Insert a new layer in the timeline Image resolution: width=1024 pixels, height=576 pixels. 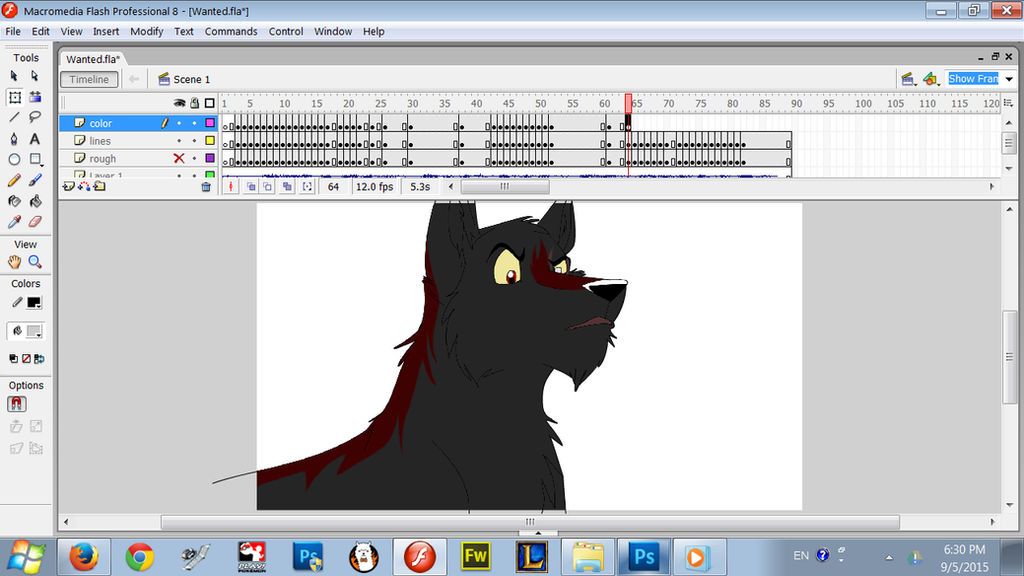pyautogui.click(x=68, y=186)
